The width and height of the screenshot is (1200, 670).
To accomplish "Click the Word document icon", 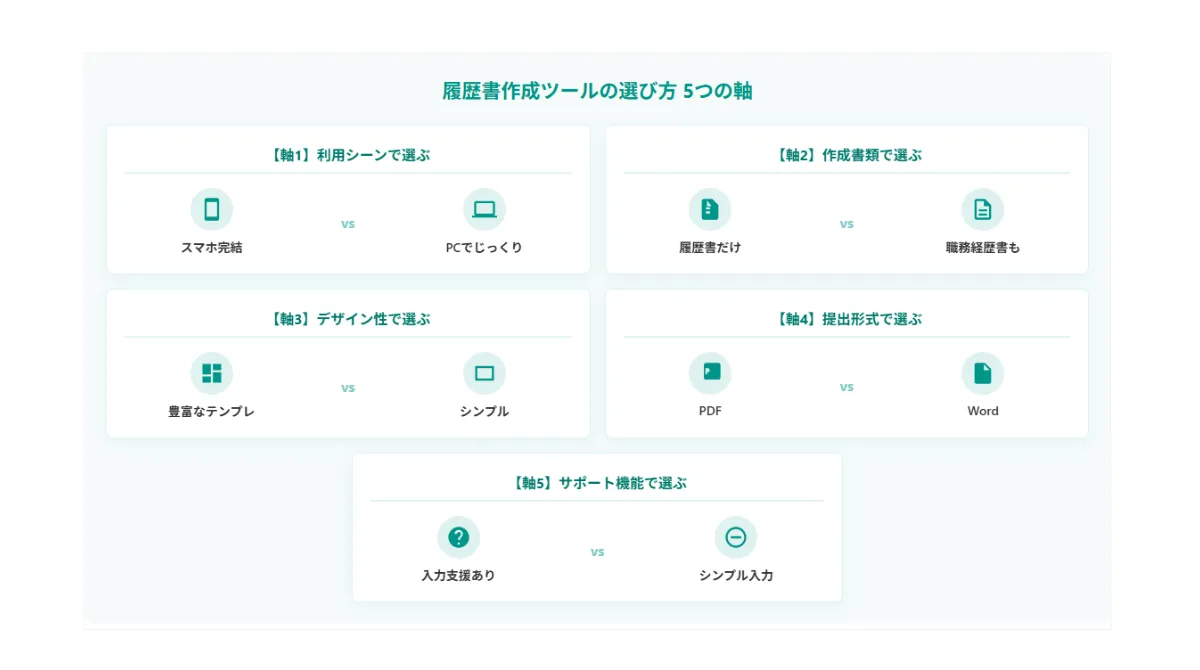I will pos(982,371).
